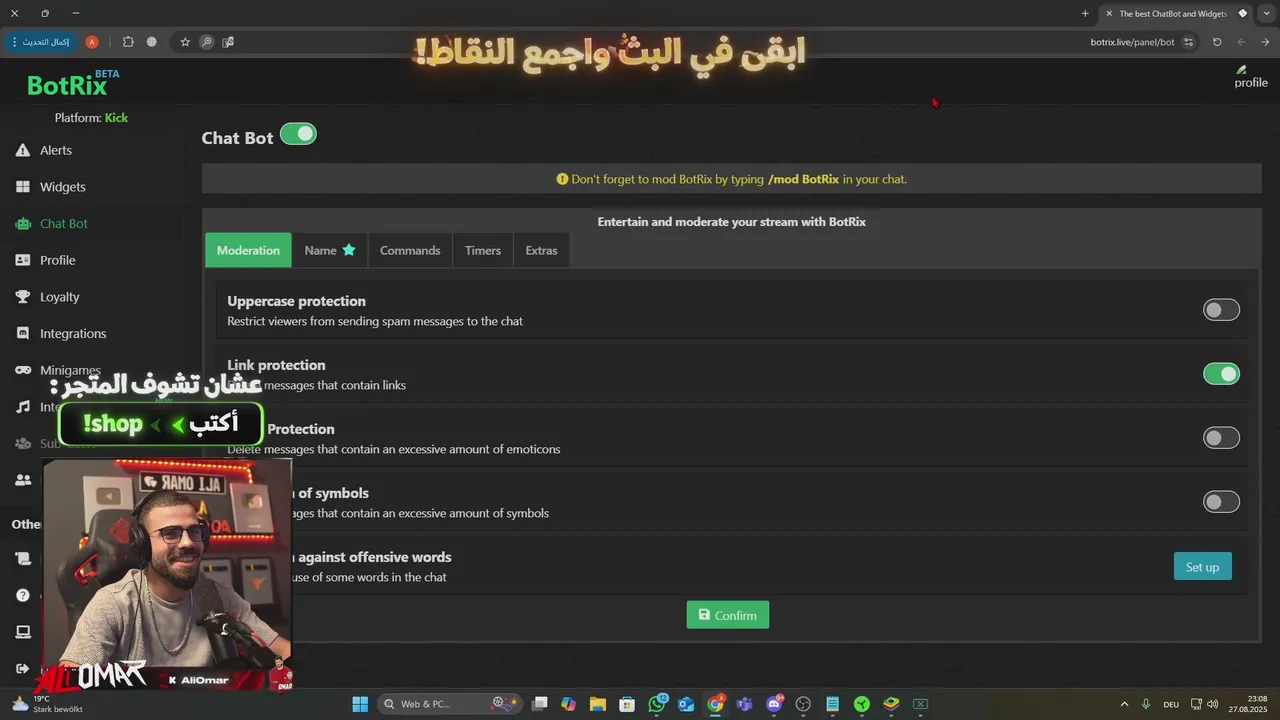This screenshot has height=720, width=1280.
Task: Open the Chrome update menu button
Action: (39, 42)
